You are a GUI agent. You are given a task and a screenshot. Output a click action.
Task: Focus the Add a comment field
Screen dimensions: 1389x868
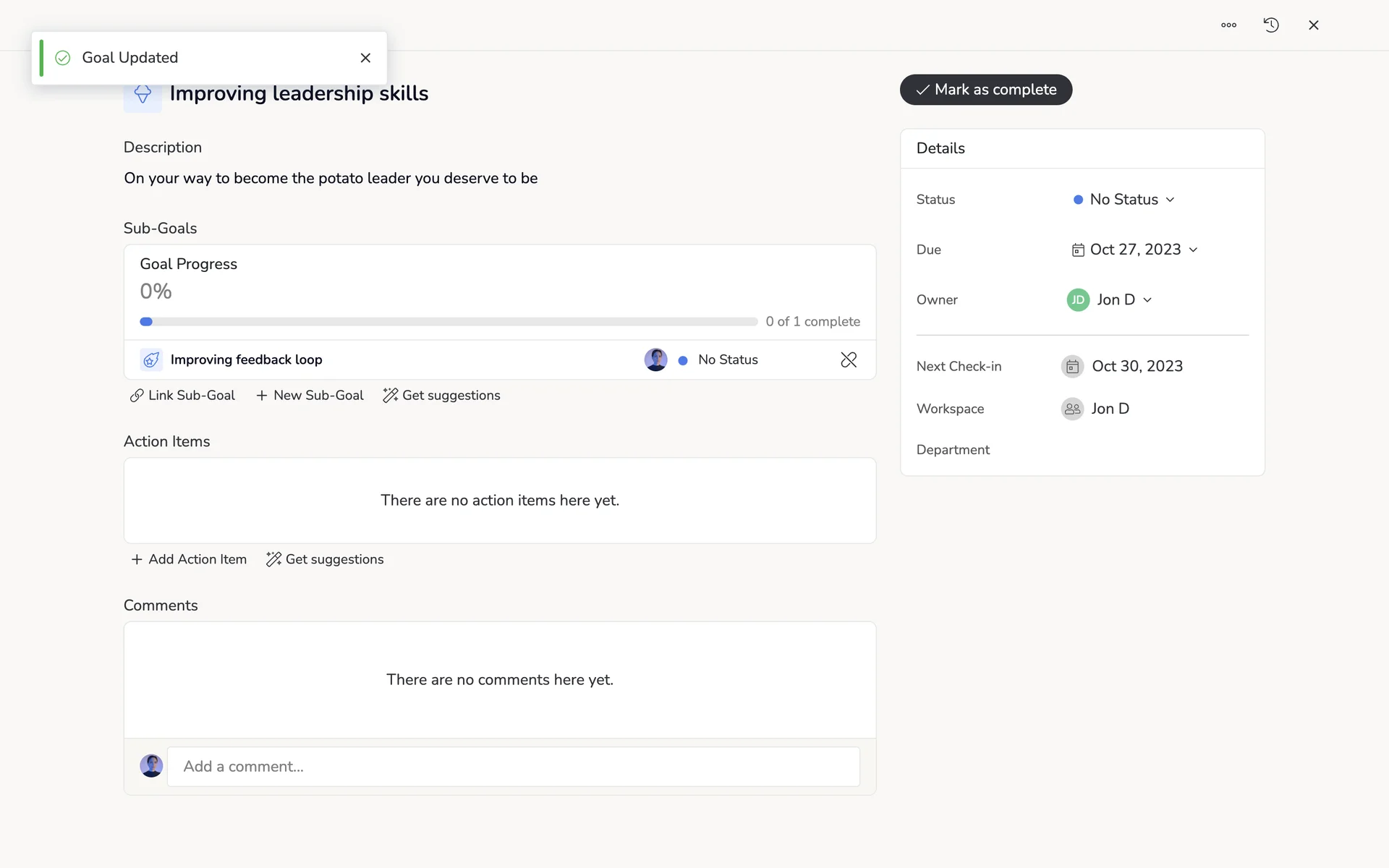[513, 766]
